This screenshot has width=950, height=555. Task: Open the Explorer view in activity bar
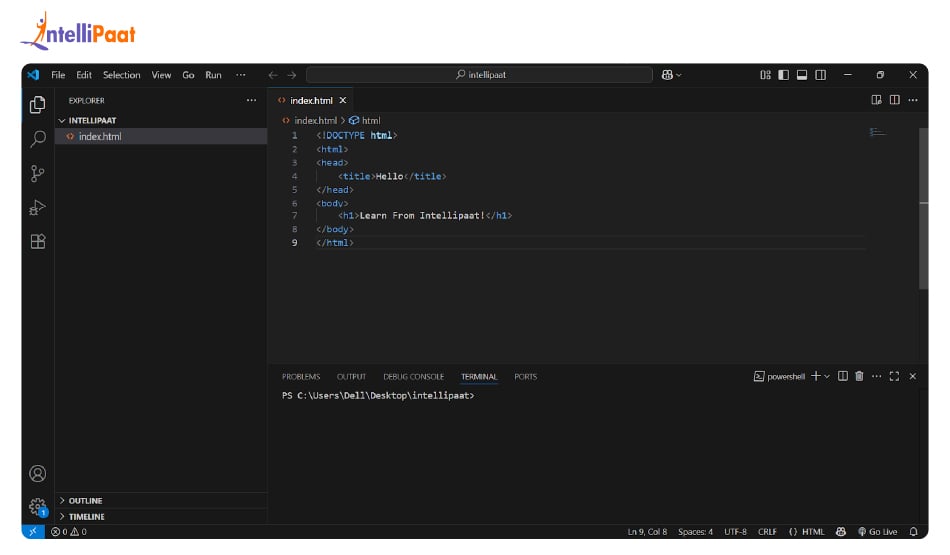point(38,104)
